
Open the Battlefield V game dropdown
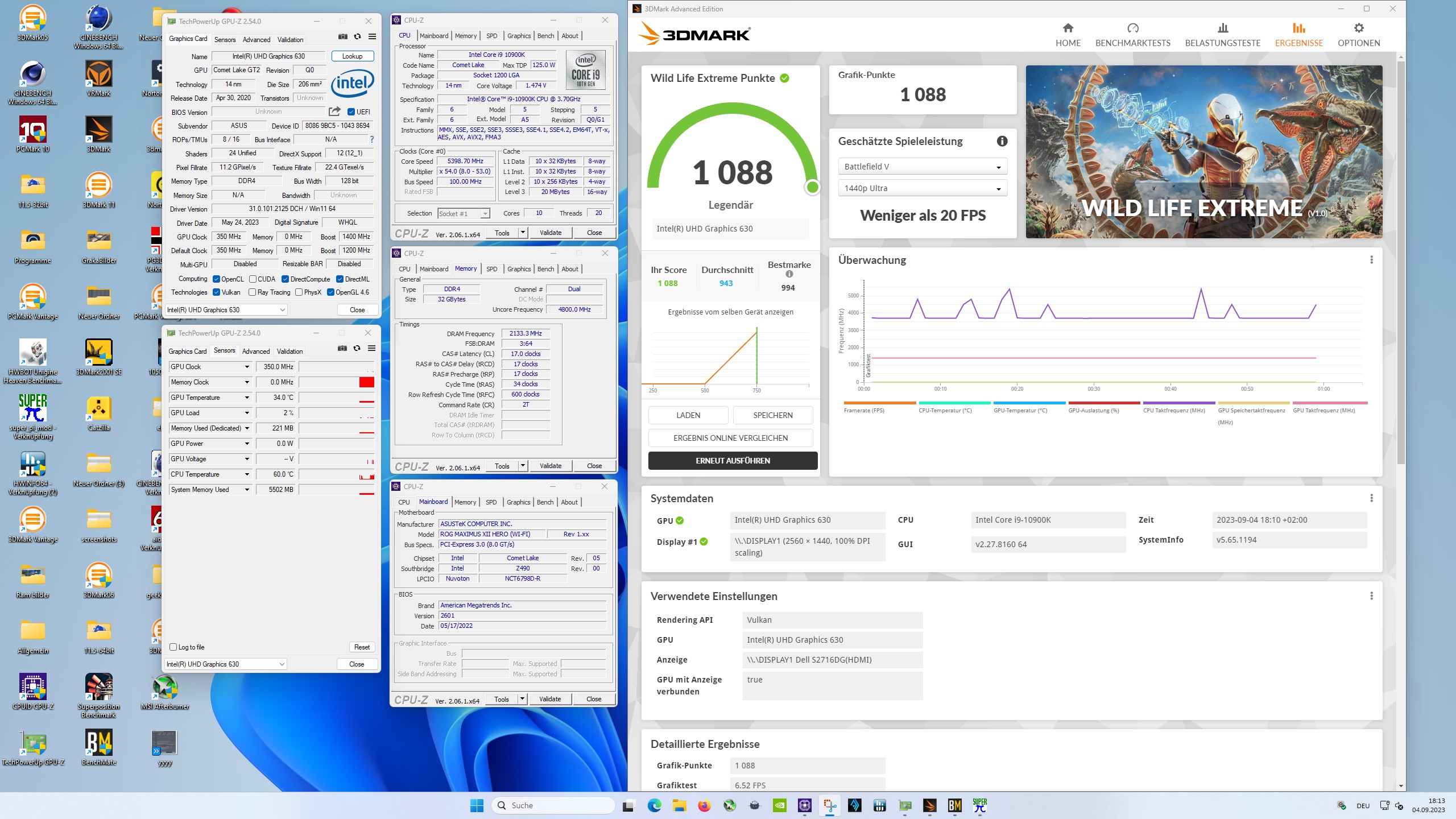pos(922,167)
